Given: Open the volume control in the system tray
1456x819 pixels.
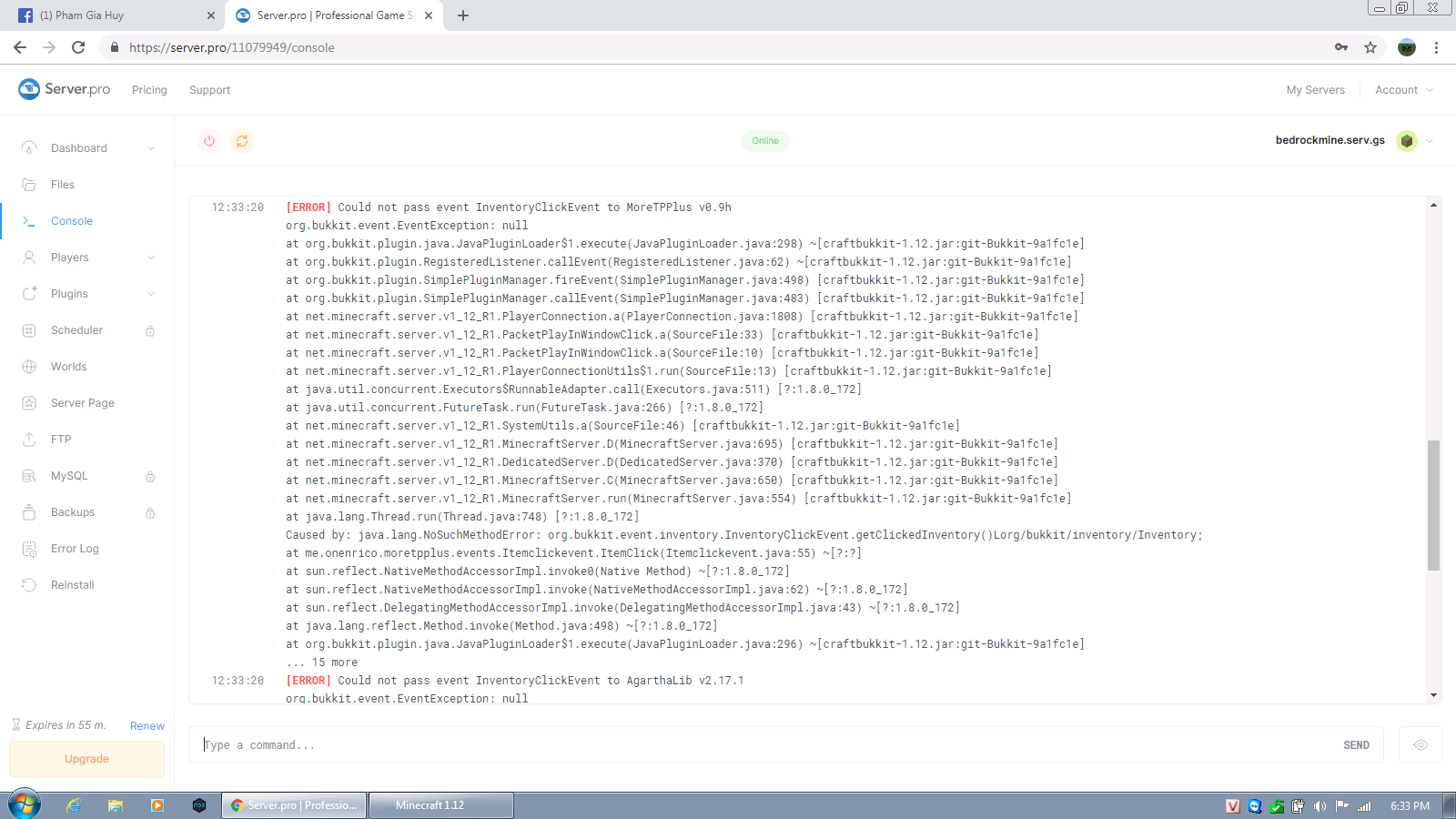Looking at the screenshot, I should pyautogui.click(x=1320, y=806).
